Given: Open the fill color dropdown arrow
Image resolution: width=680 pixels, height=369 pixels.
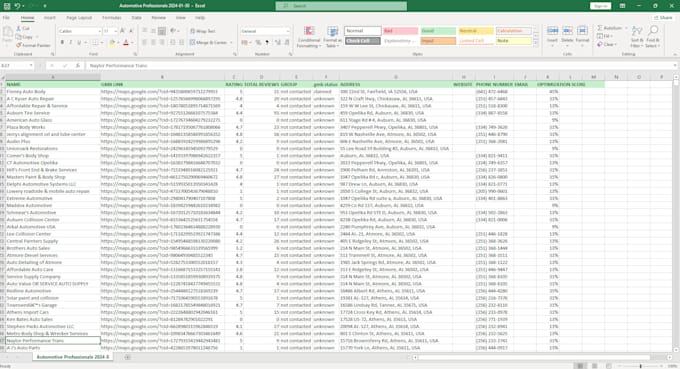Looking at the screenshot, I should click(118, 42).
